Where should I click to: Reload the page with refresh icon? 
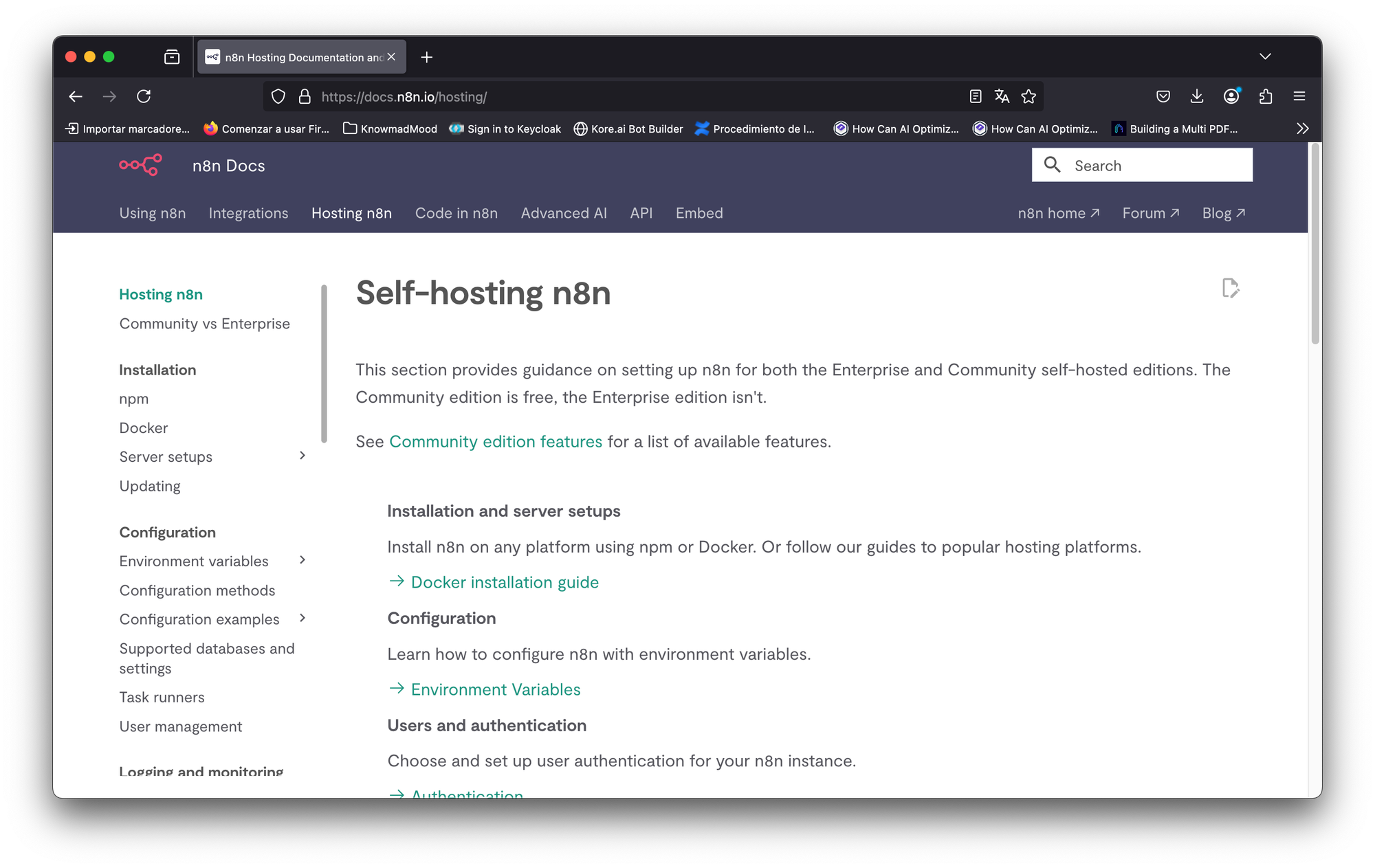pos(144,97)
